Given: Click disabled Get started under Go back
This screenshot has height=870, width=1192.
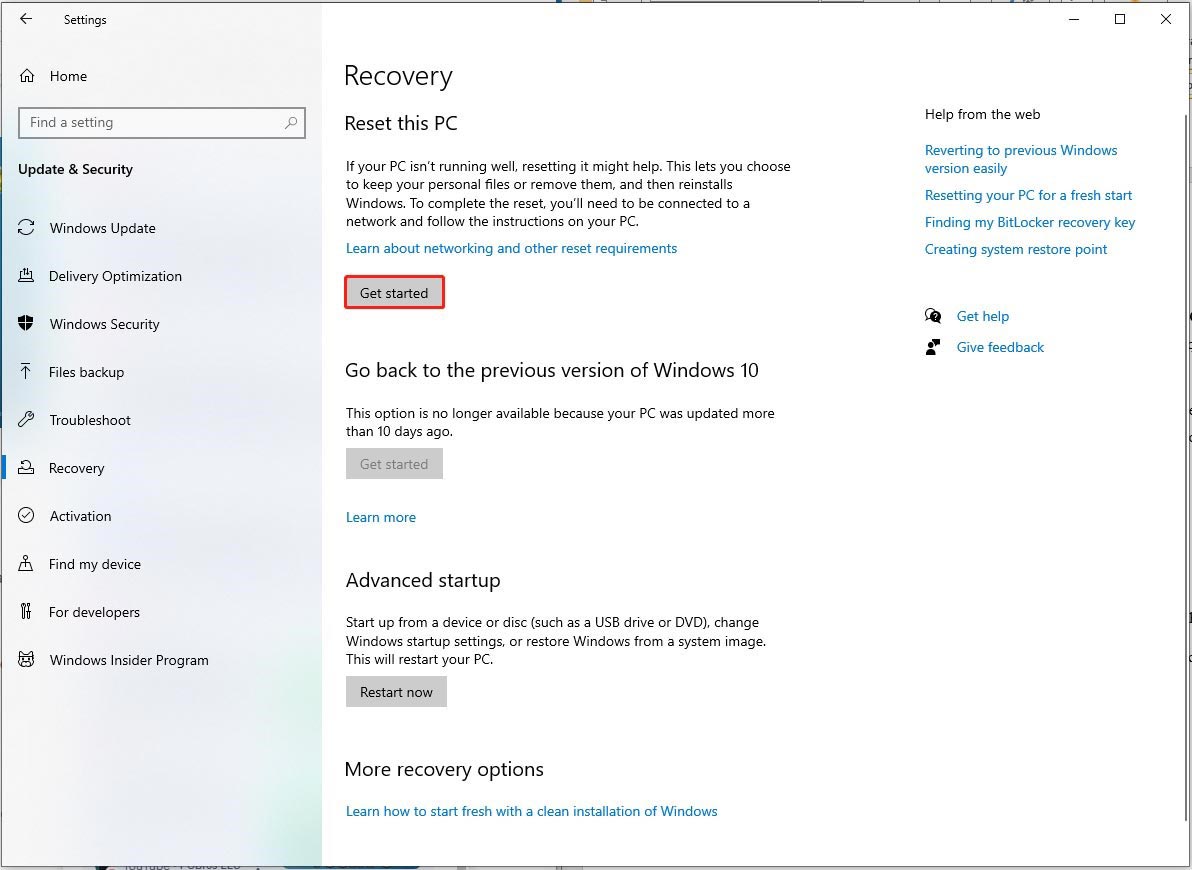Looking at the screenshot, I should click(394, 464).
